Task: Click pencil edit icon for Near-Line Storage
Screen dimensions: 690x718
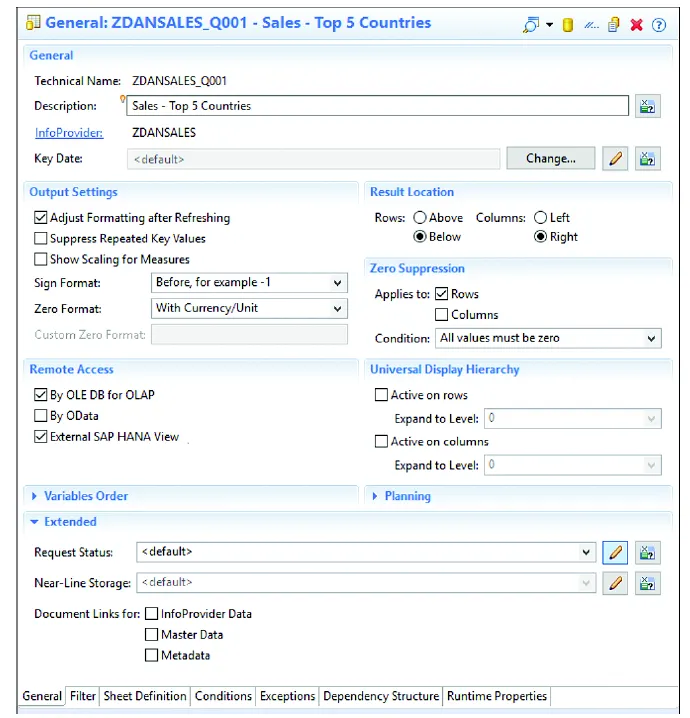Action: point(615,583)
